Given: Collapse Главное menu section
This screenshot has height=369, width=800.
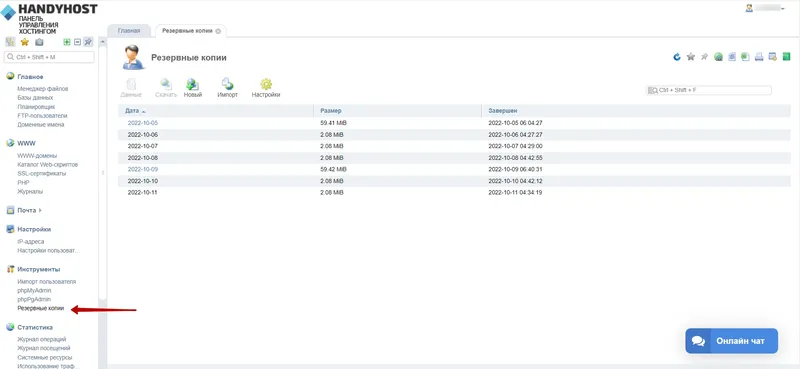Looking at the screenshot, I should [30, 77].
